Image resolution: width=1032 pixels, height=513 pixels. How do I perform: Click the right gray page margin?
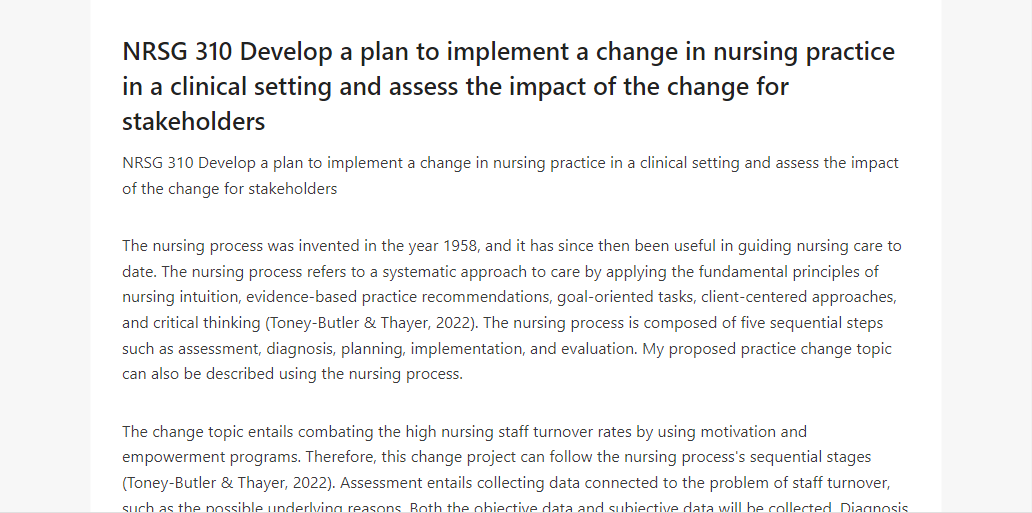point(987,256)
